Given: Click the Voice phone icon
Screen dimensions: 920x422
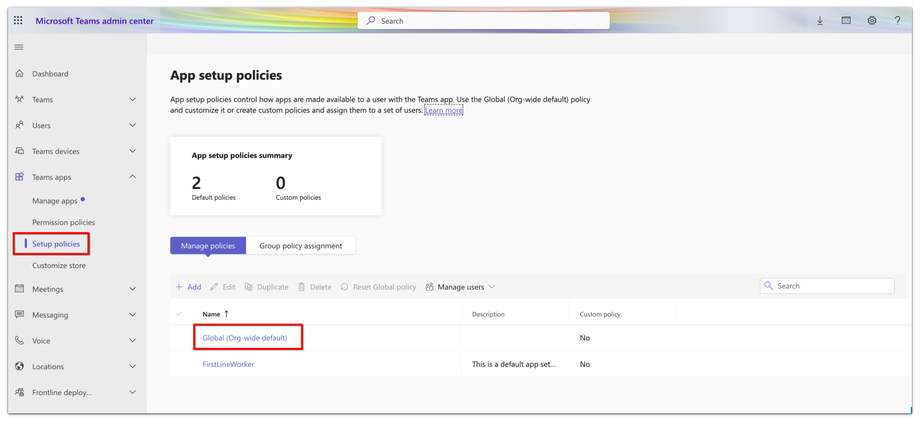Looking at the screenshot, I should [19, 341].
